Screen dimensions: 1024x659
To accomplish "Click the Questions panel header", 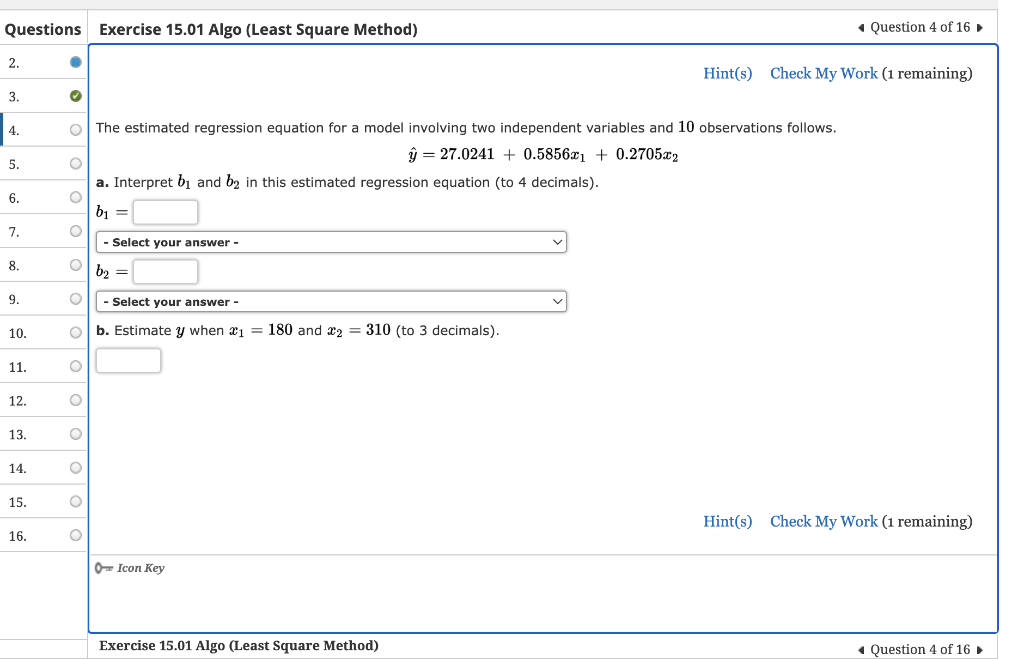I will click(43, 29).
